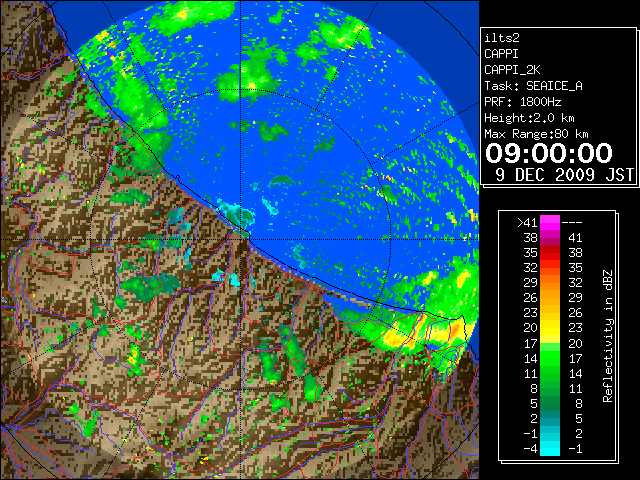Image resolution: width=640 pixels, height=480 pixels.
Task: Click the magenta >41 dBZ legend swatch
Action: point(550,222)
